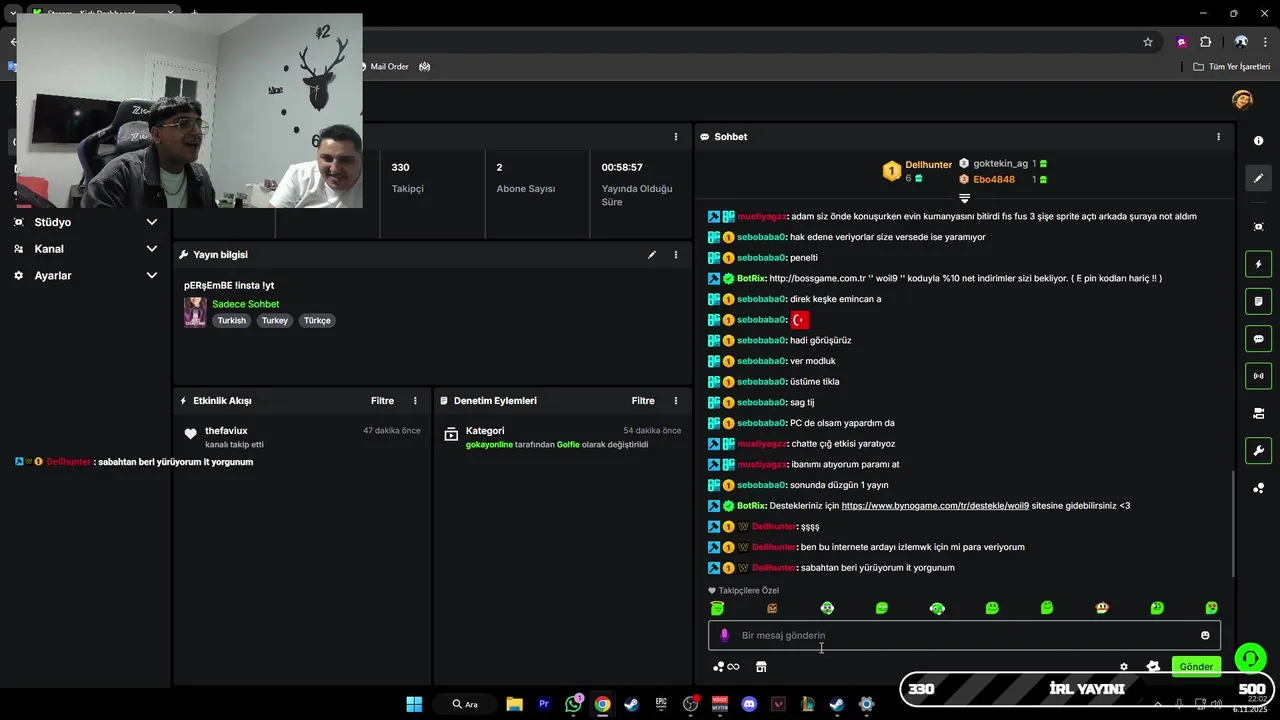Viewport: 1280px width, 720px height.
Task: Click the channel points infinity icon
Action: coord(726,667)
